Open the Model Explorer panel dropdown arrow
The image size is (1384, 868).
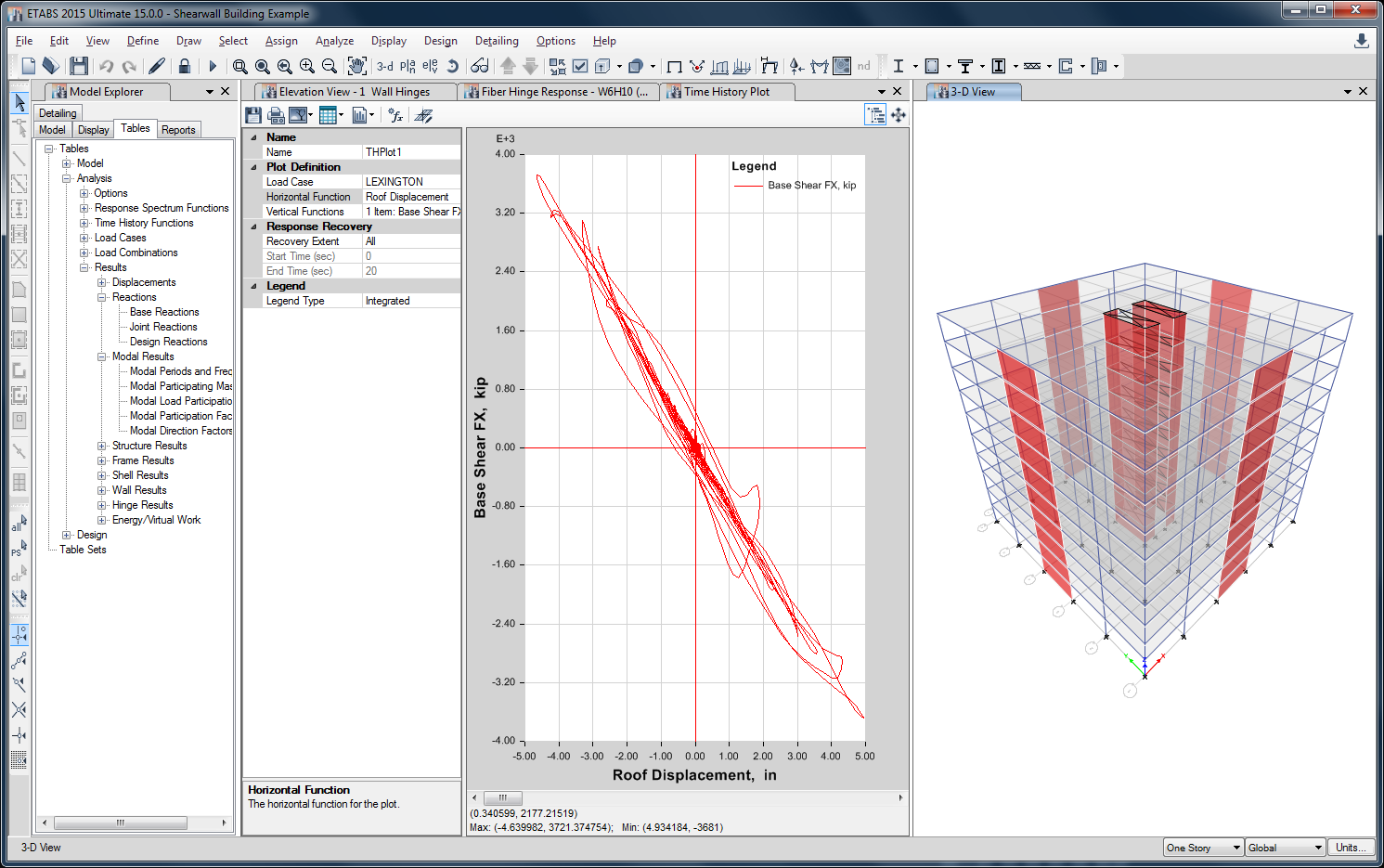(x=210, y=92)
